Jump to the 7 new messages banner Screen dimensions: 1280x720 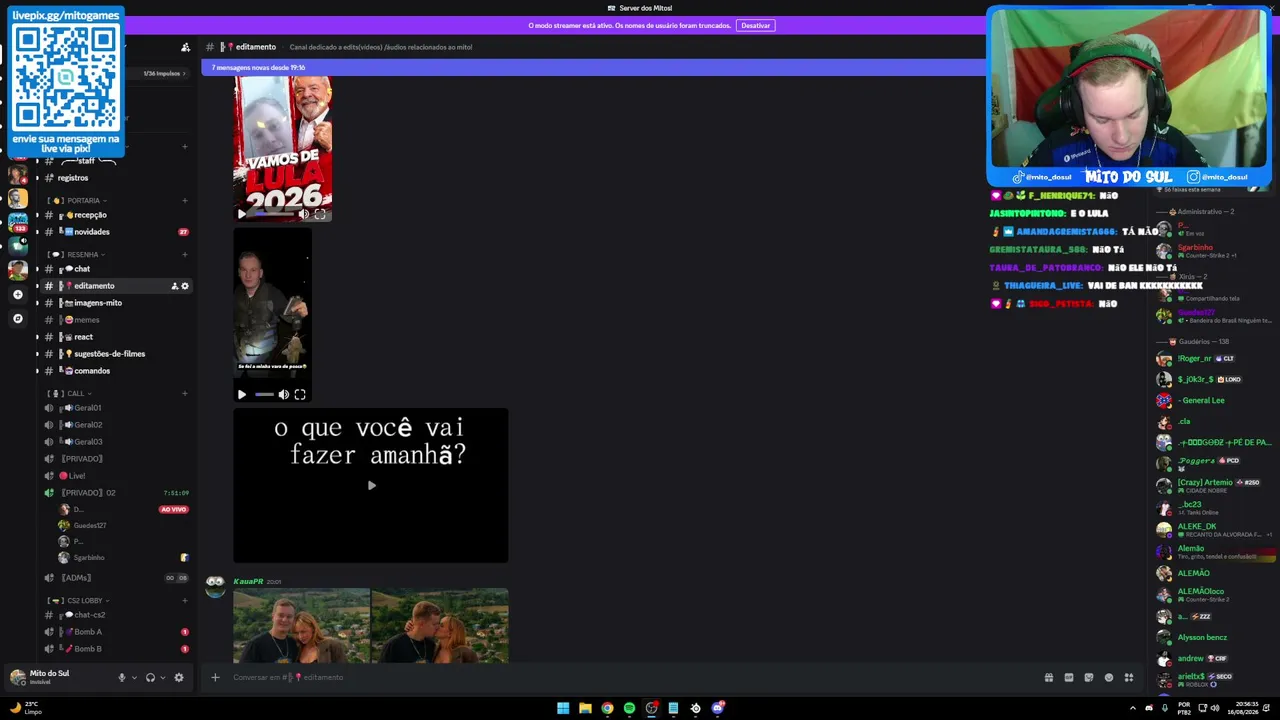click(593, 67)
